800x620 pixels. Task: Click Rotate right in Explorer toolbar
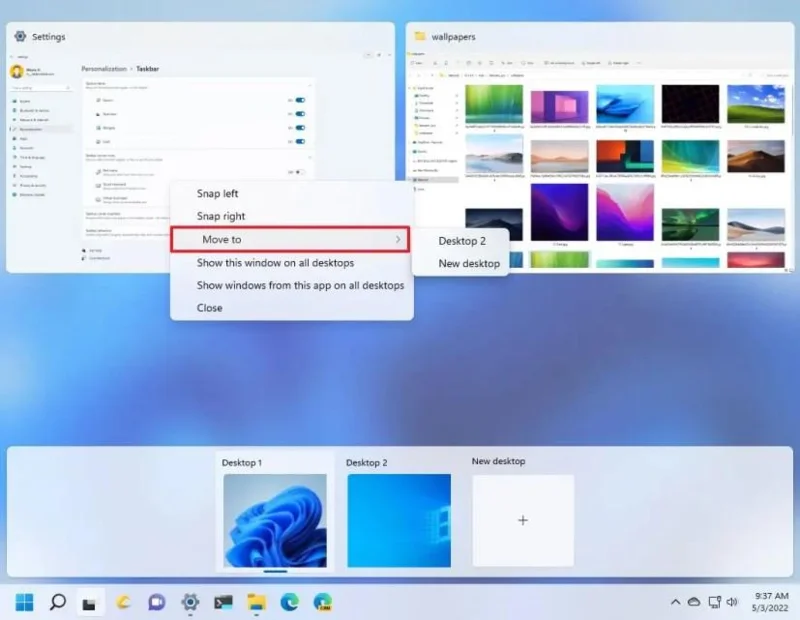click(619, 63)
